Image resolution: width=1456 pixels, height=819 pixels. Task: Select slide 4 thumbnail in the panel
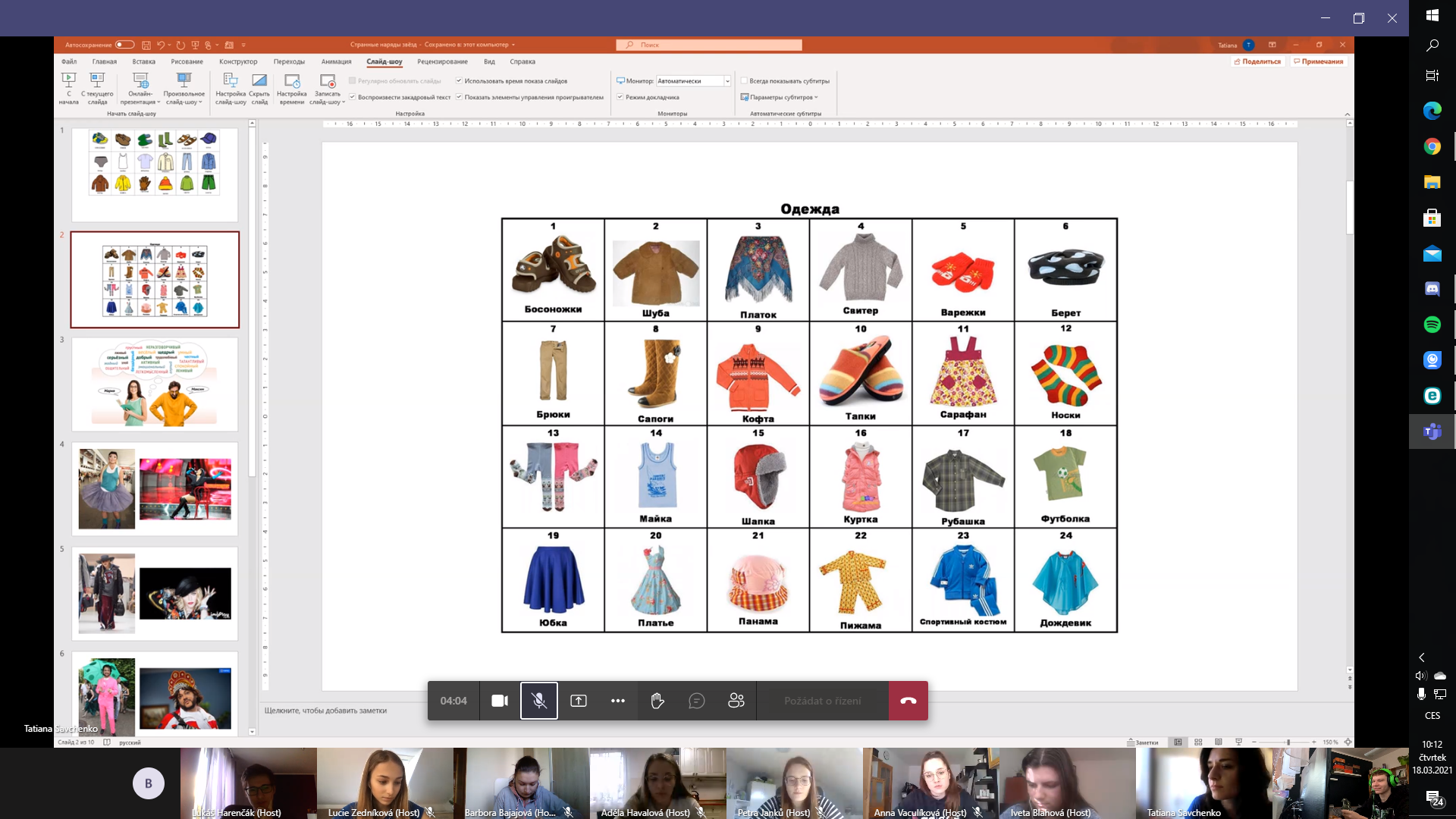pyautogui.click(x=155, y=489)
